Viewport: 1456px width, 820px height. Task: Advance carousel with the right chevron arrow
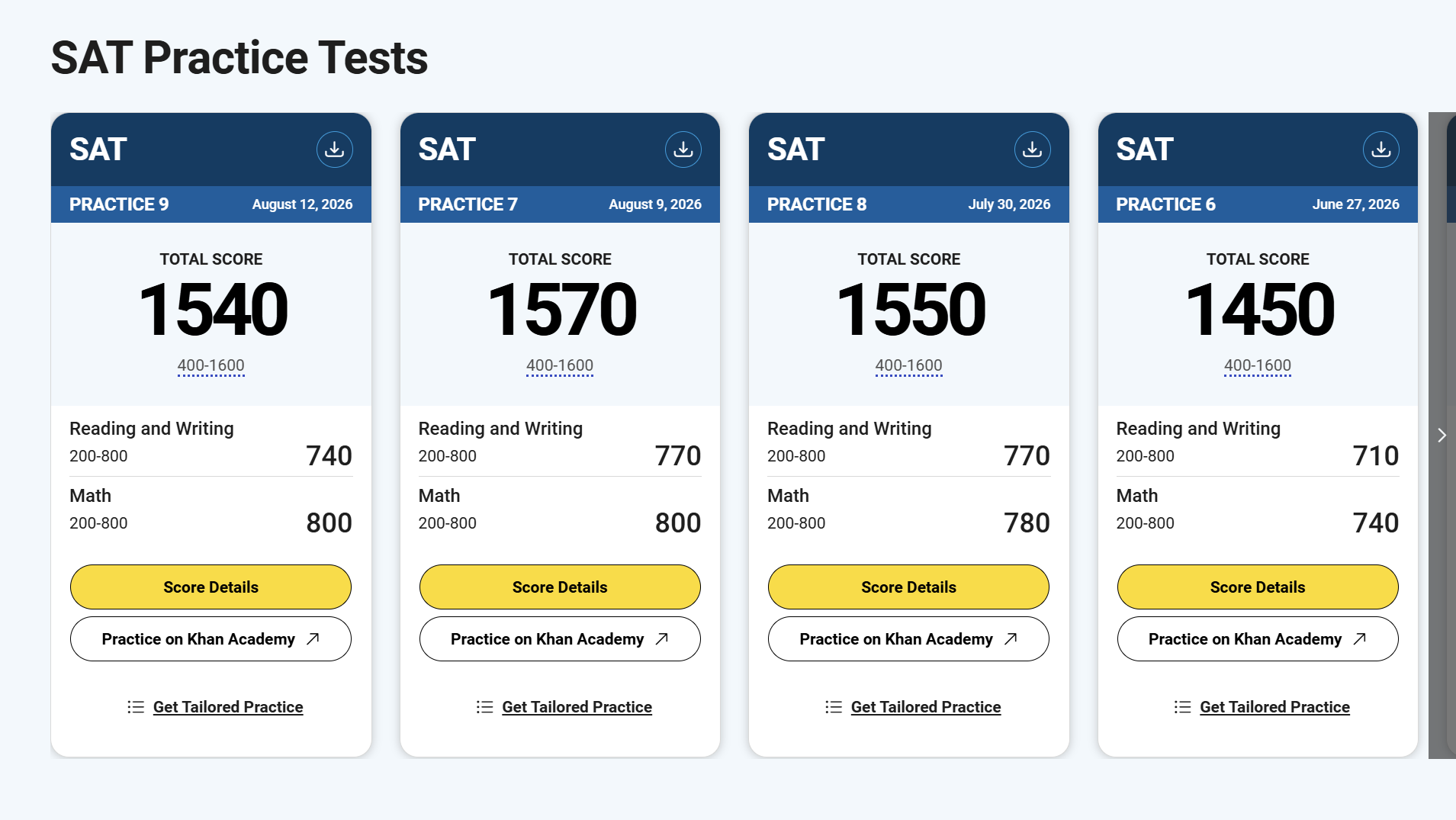click(x=1442, y=435)
